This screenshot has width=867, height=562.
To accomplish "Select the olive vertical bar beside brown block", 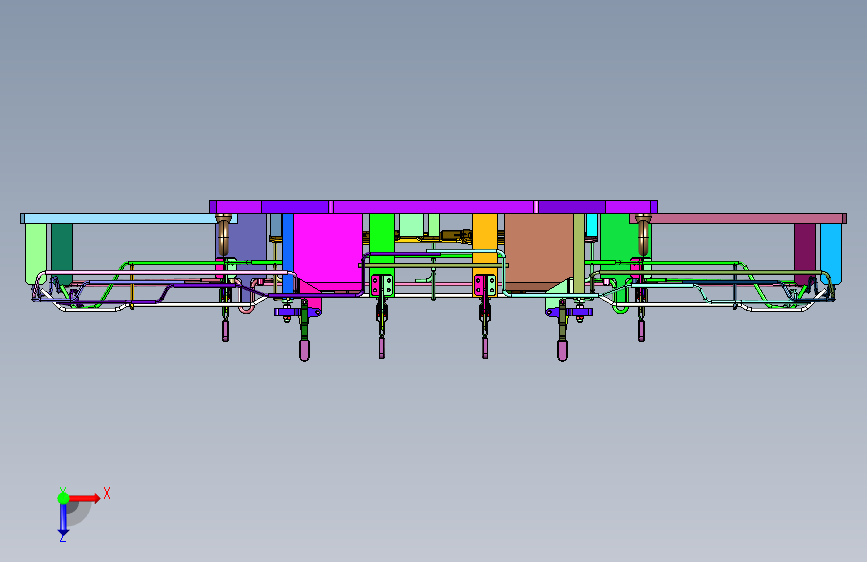I will [x=579, y=252].
